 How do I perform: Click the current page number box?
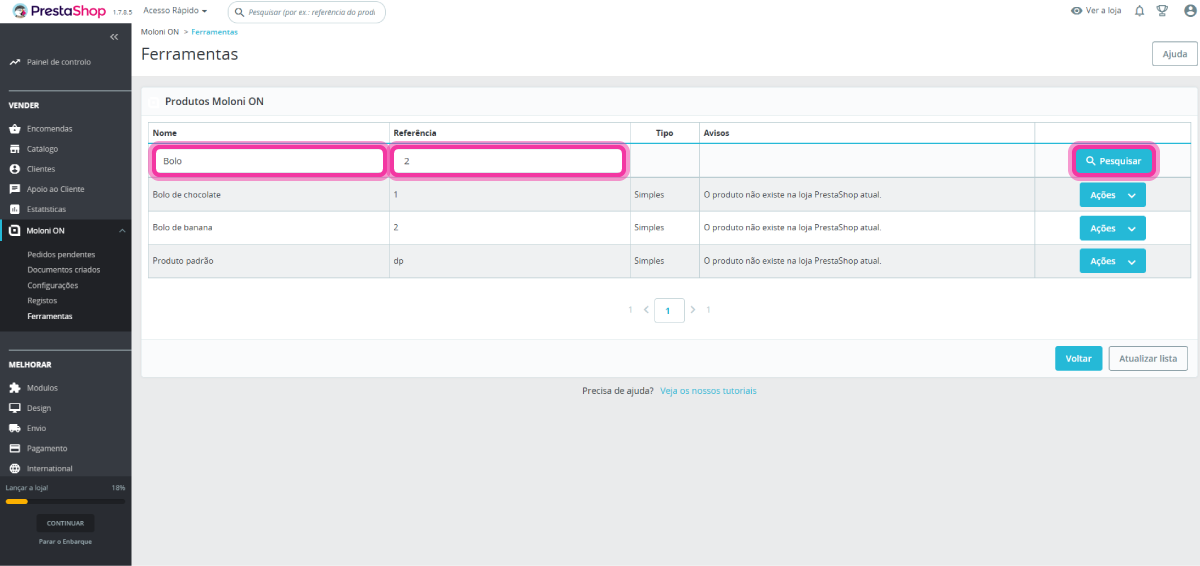[x=669, y=310]
